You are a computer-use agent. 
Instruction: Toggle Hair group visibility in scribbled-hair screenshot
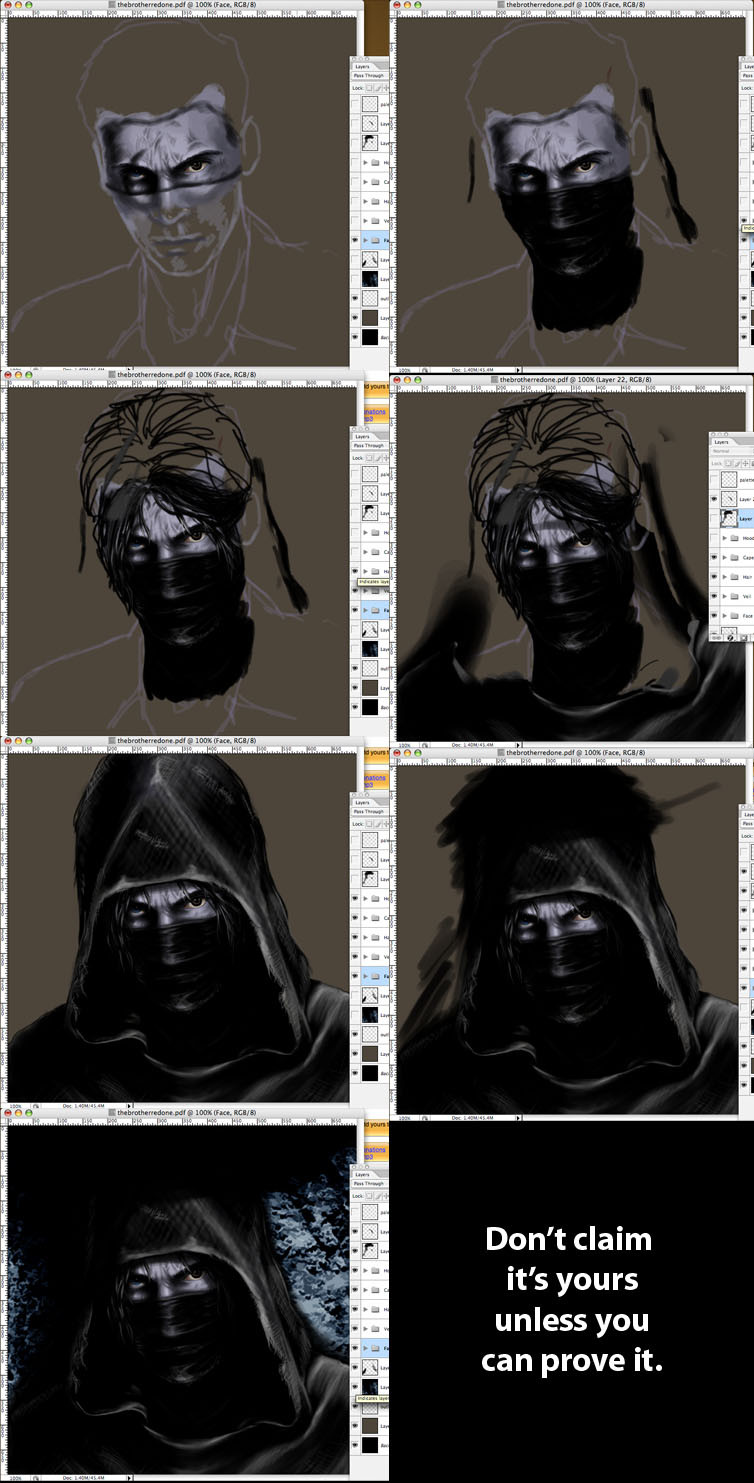355,571
